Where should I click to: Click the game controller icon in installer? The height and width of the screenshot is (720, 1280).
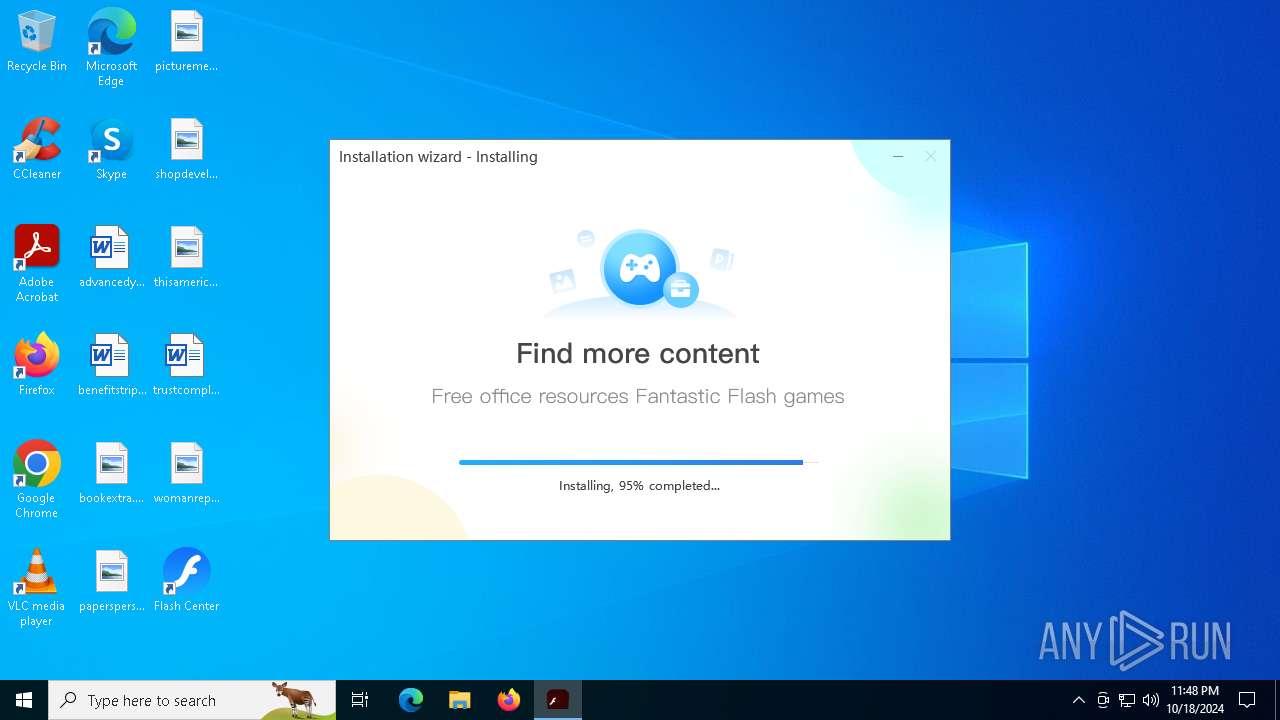coord(639,268)
